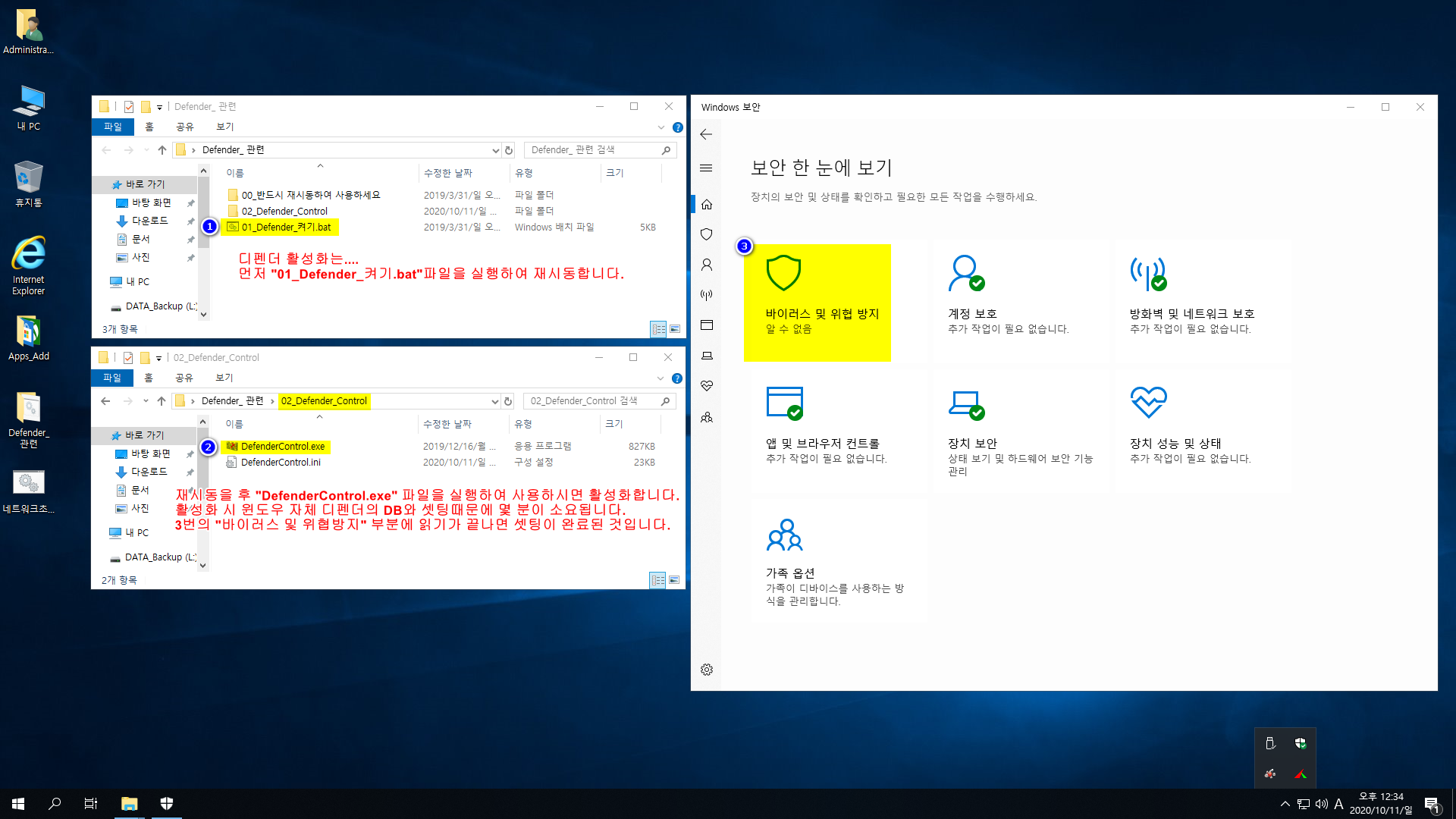Toggle hamburger navigation menu in Windows Security
The width and height of the screenshot is (1456, 819).
pos(706,168)
